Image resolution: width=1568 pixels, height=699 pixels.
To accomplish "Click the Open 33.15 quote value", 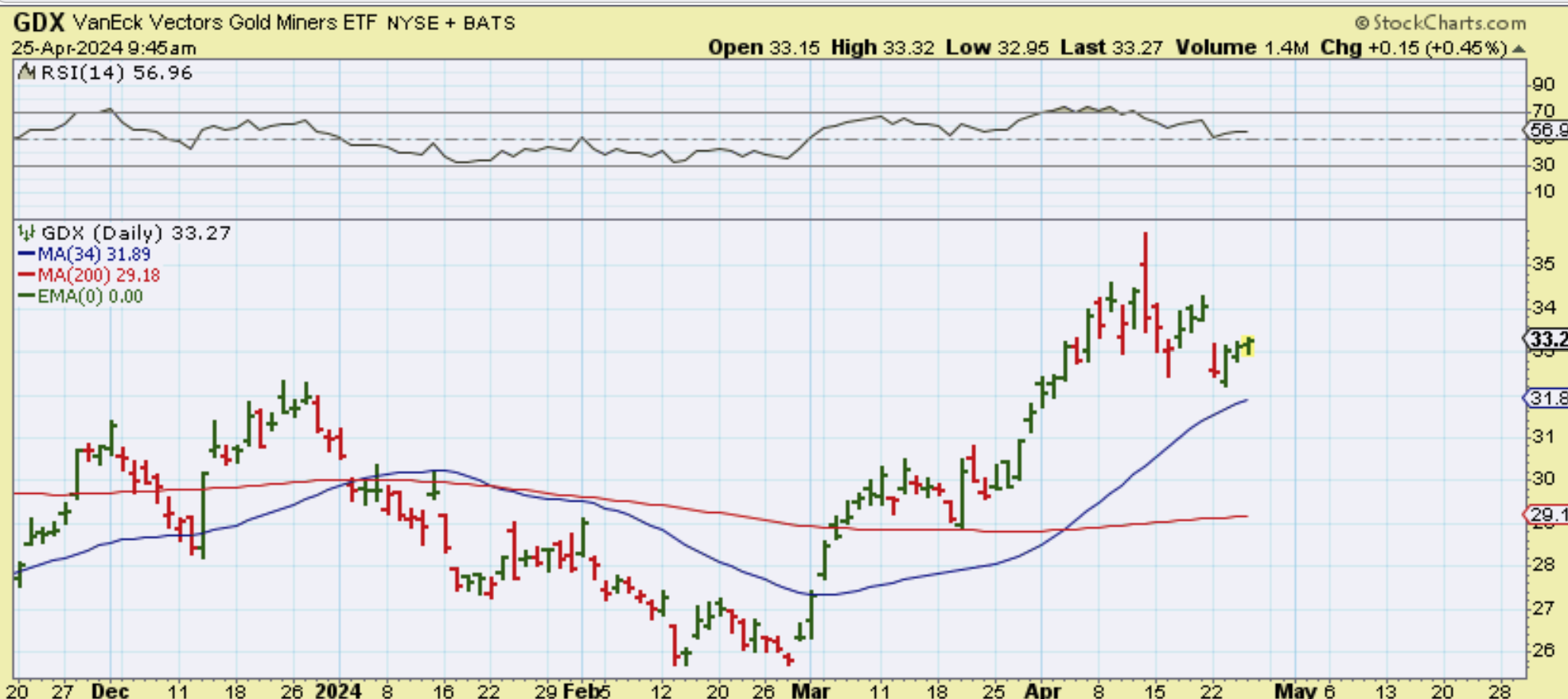I will [764, 48].
